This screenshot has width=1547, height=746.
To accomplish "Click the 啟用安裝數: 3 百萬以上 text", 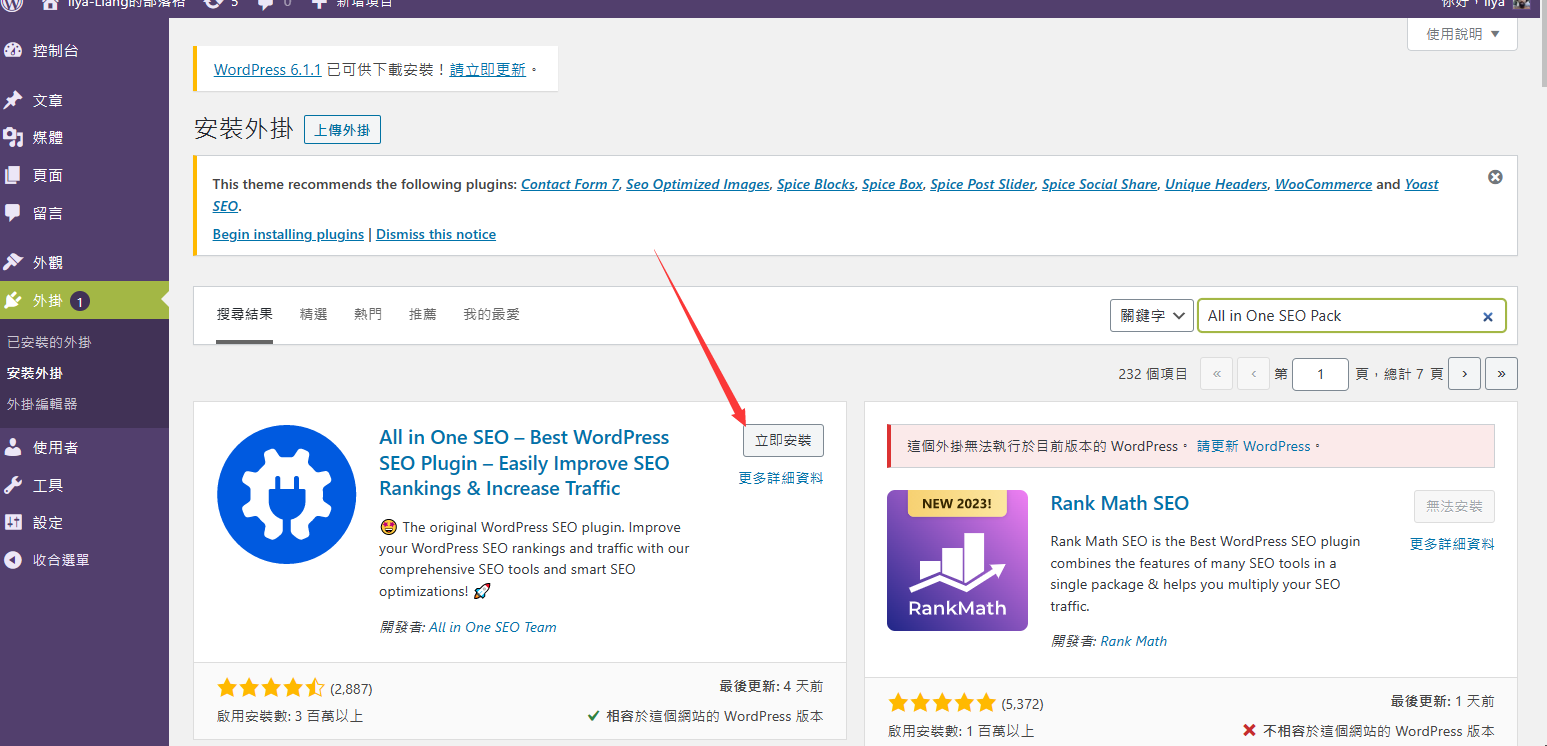I will [290, 716].
